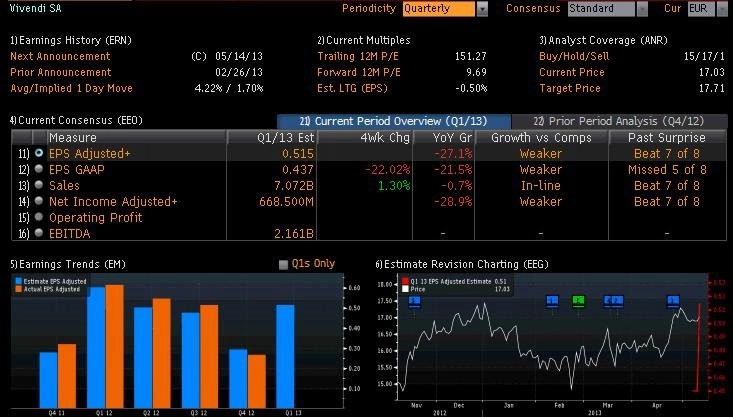Click the Standard consensus field
The image size is (733, 417).
(x=601, y=9)
